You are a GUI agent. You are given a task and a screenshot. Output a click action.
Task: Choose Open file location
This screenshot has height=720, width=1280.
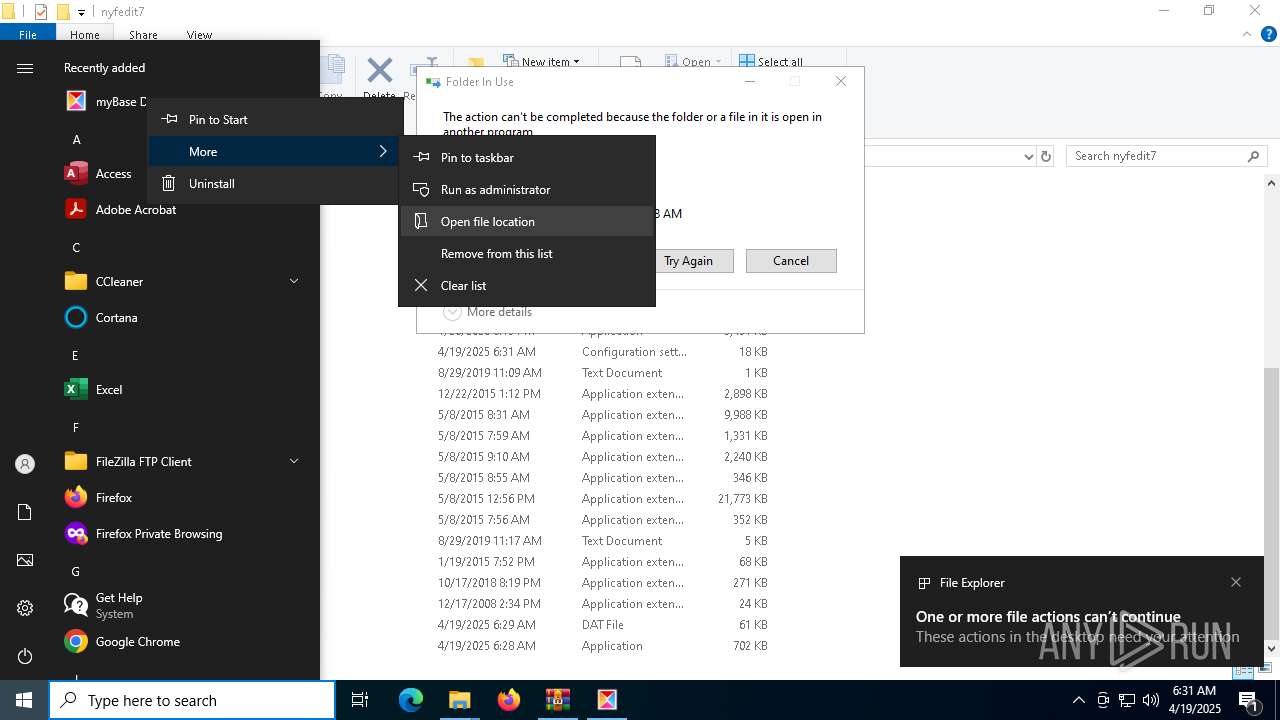(x=527, y=221)
